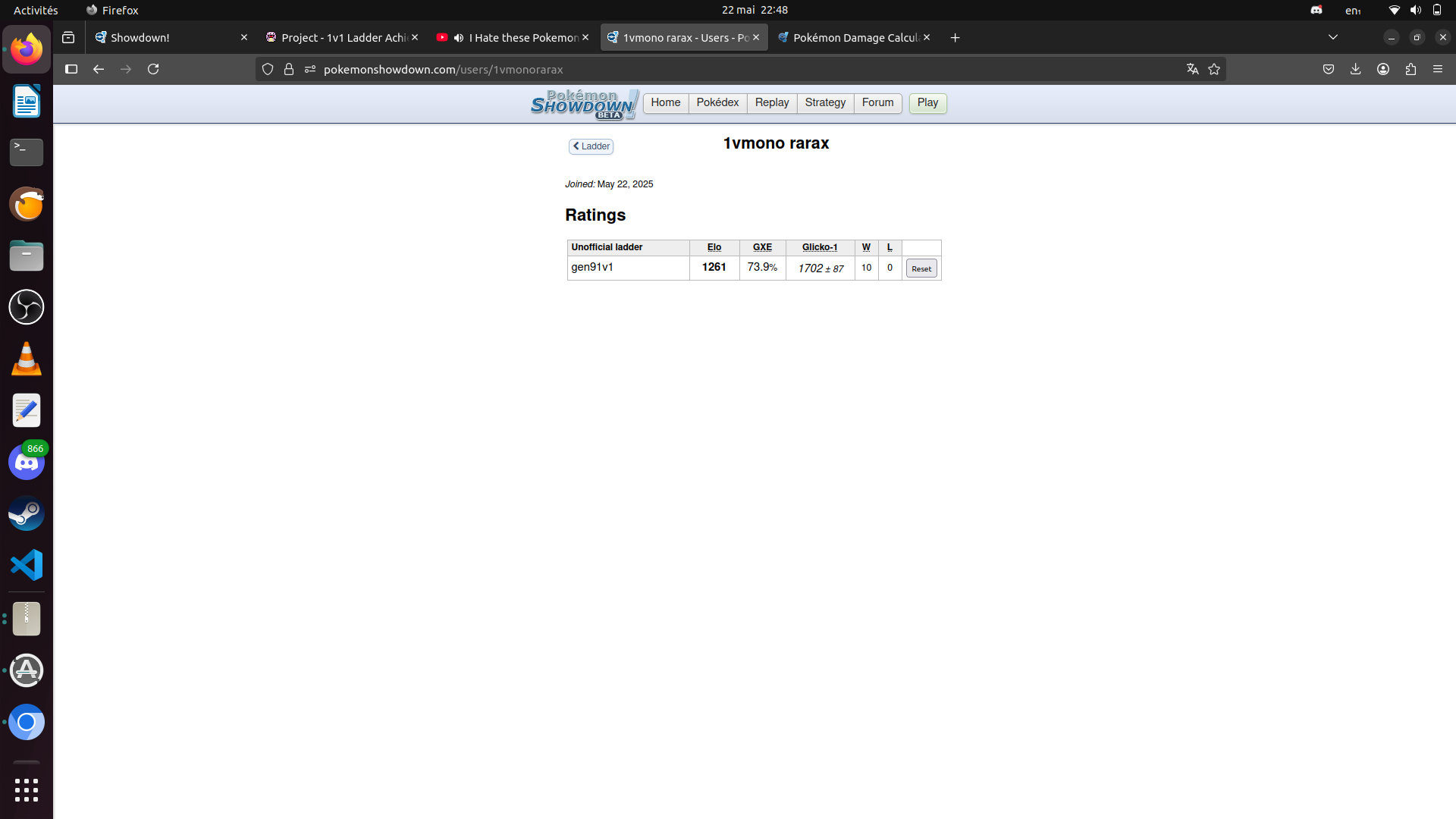Open the Home nav item
The width and height of the screenshot is (1456, 819).
point(666,103)
